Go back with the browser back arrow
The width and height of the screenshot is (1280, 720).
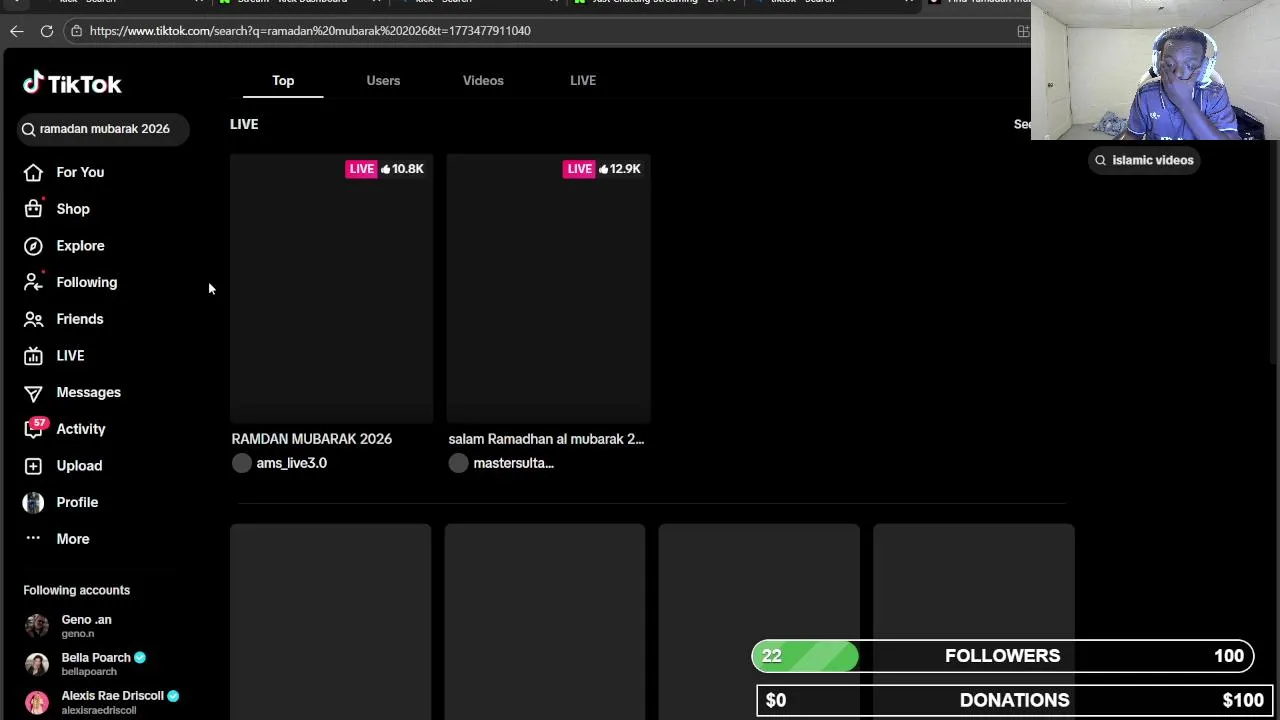point(16,31)
